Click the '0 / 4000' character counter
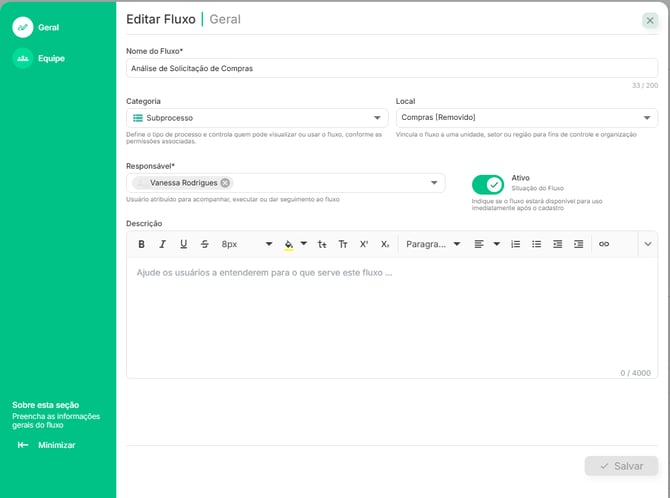Viewport: 670px width, 498px height. pos(635,373)
